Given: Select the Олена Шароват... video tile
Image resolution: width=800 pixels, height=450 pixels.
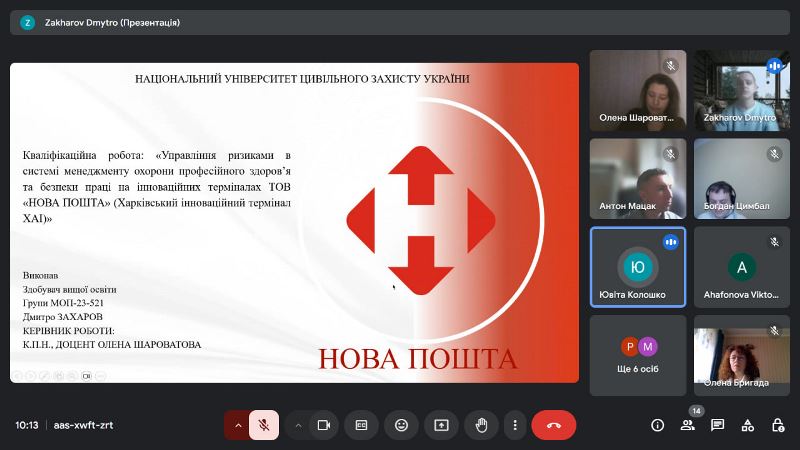Looking at the screenshot, I should click(638, 90).
